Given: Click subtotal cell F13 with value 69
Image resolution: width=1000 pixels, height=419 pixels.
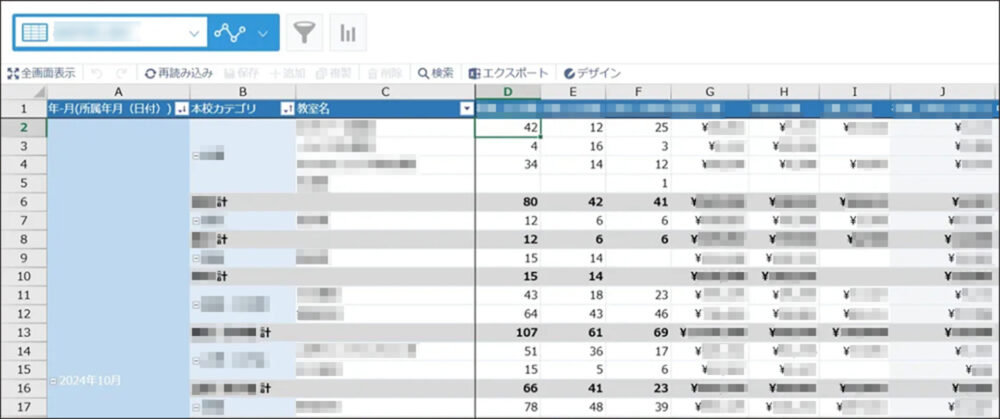Looking at the screenshot, I should [638, 332].
